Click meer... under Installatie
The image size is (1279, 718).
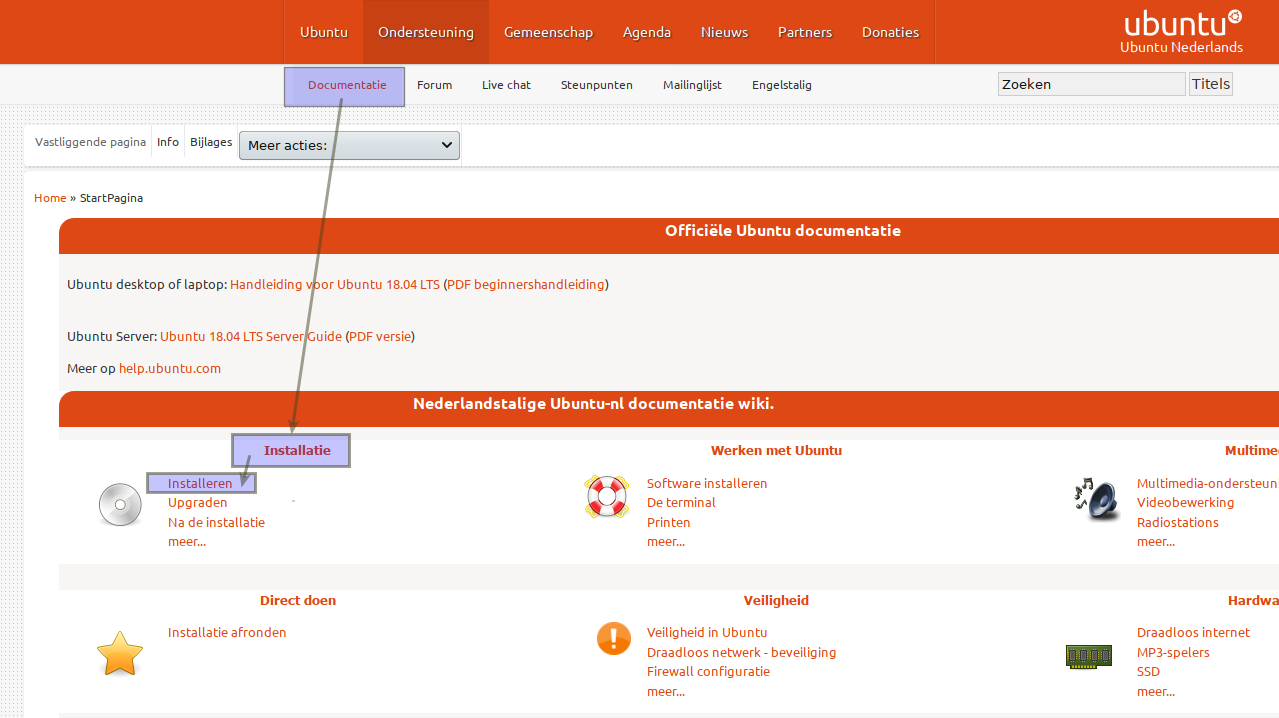pyautogui.click(x=187, y=542)
